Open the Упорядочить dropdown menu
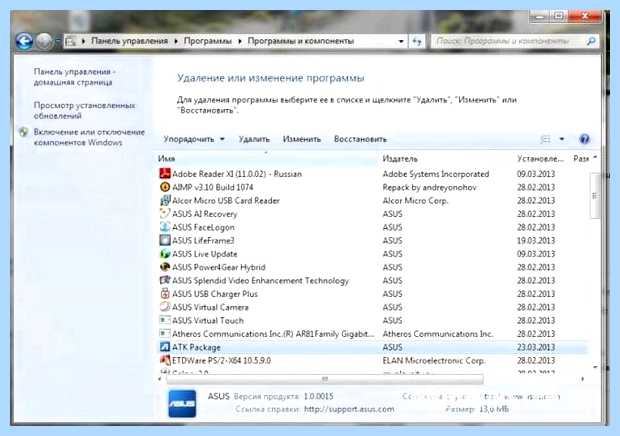The image size is (620, 436). [194, 139]
